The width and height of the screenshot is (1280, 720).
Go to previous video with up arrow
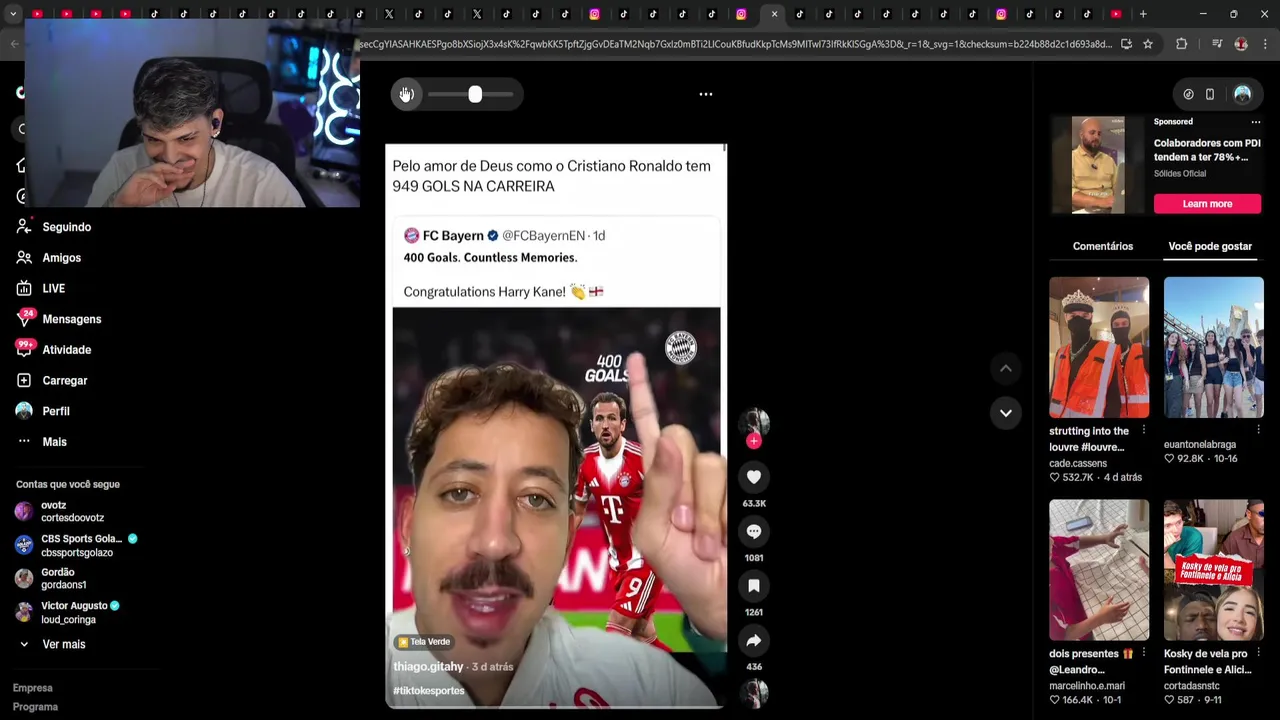[1006, 369]
